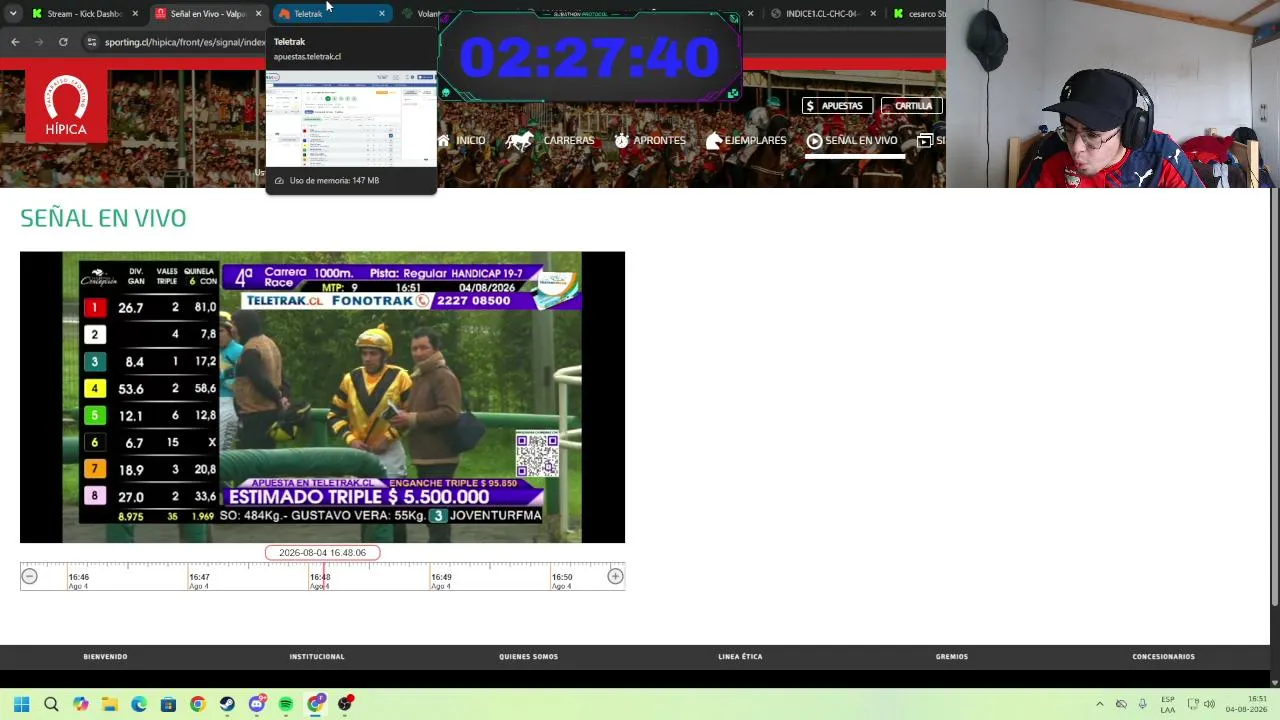Click the 2026-08-04 16:48:06 timeline timestamp label

(322, 552)
